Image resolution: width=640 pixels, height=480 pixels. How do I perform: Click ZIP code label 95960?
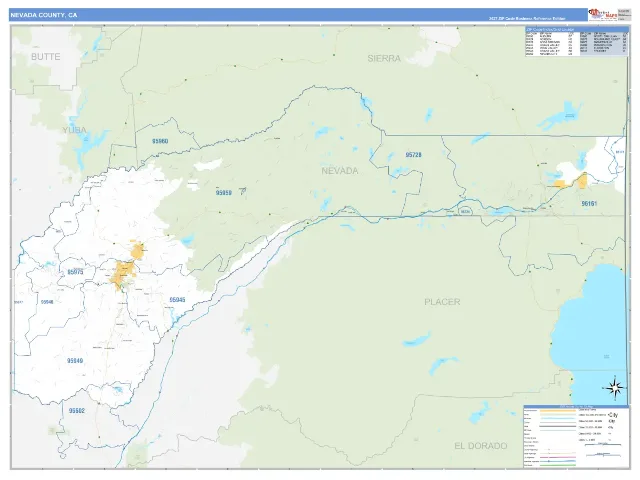[160, 141]
